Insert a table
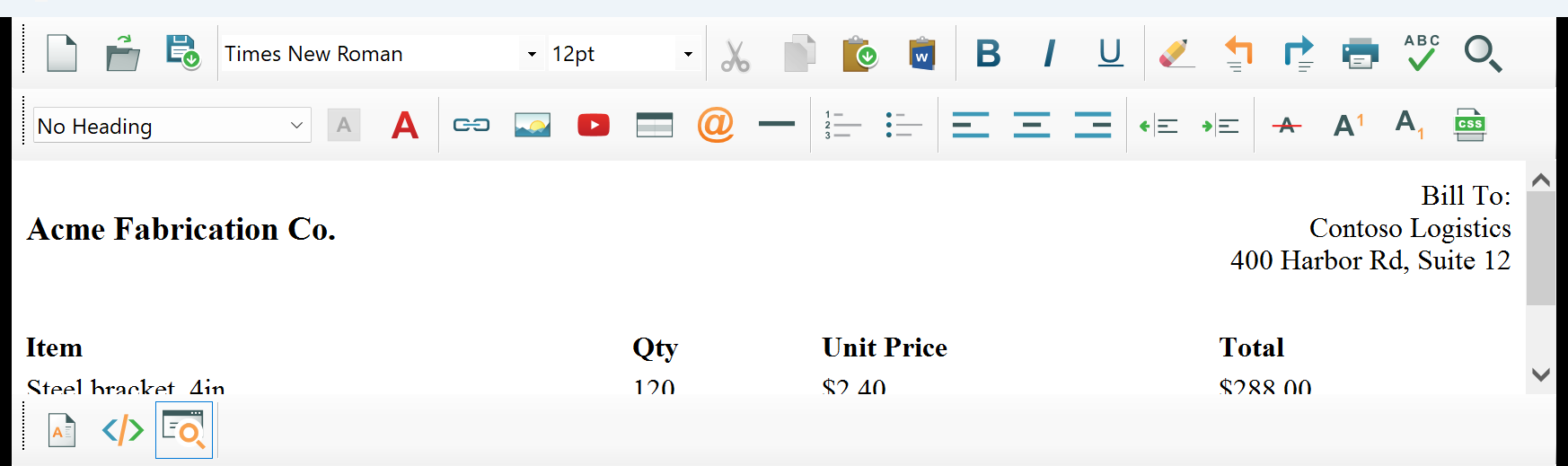This screenshot has width=1568, height=466. (655, 125)
